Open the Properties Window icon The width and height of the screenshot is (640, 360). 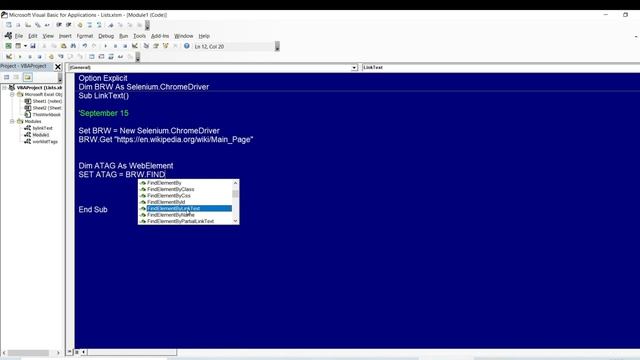(156, 46)
